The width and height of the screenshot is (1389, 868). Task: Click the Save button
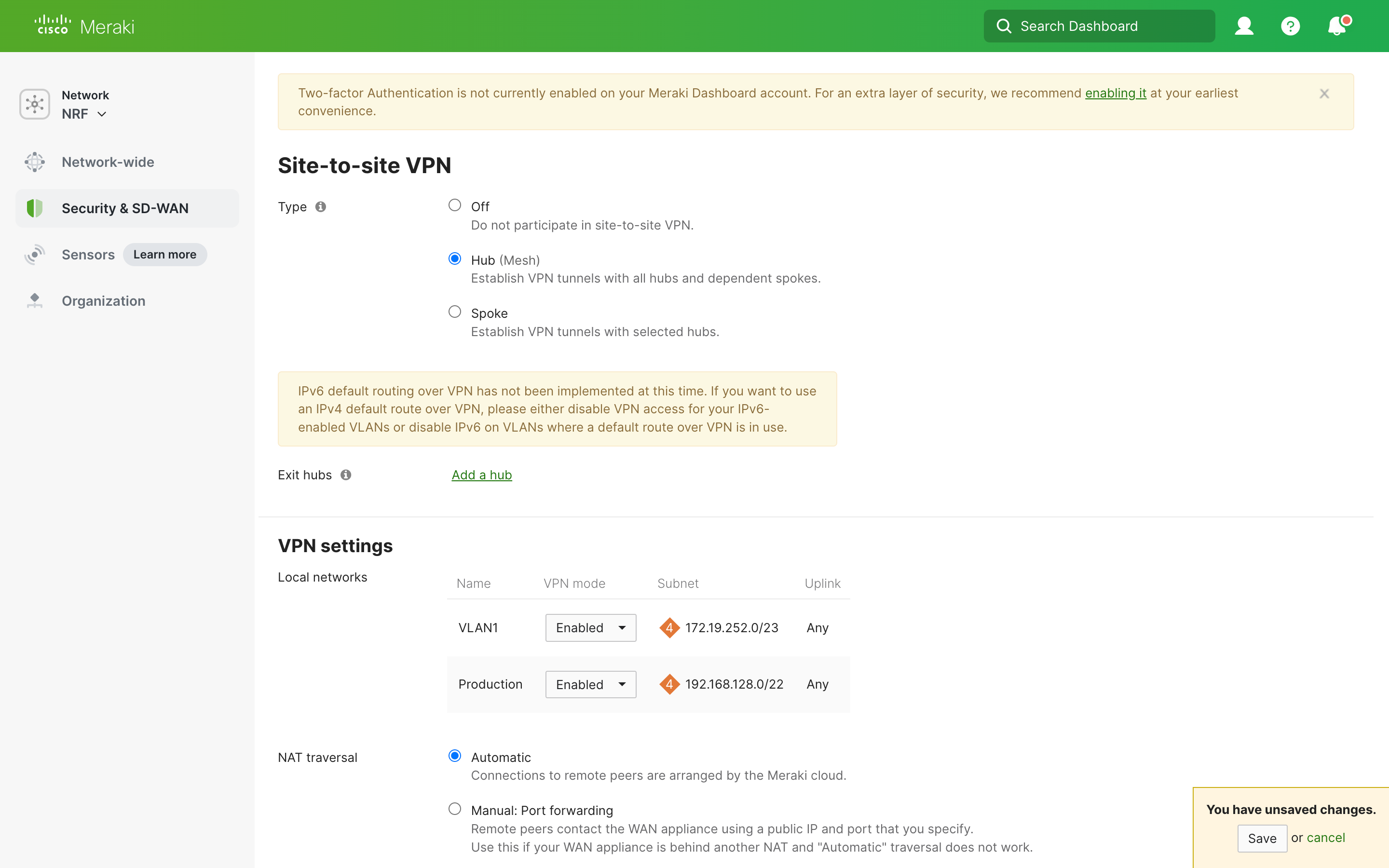1262,838
